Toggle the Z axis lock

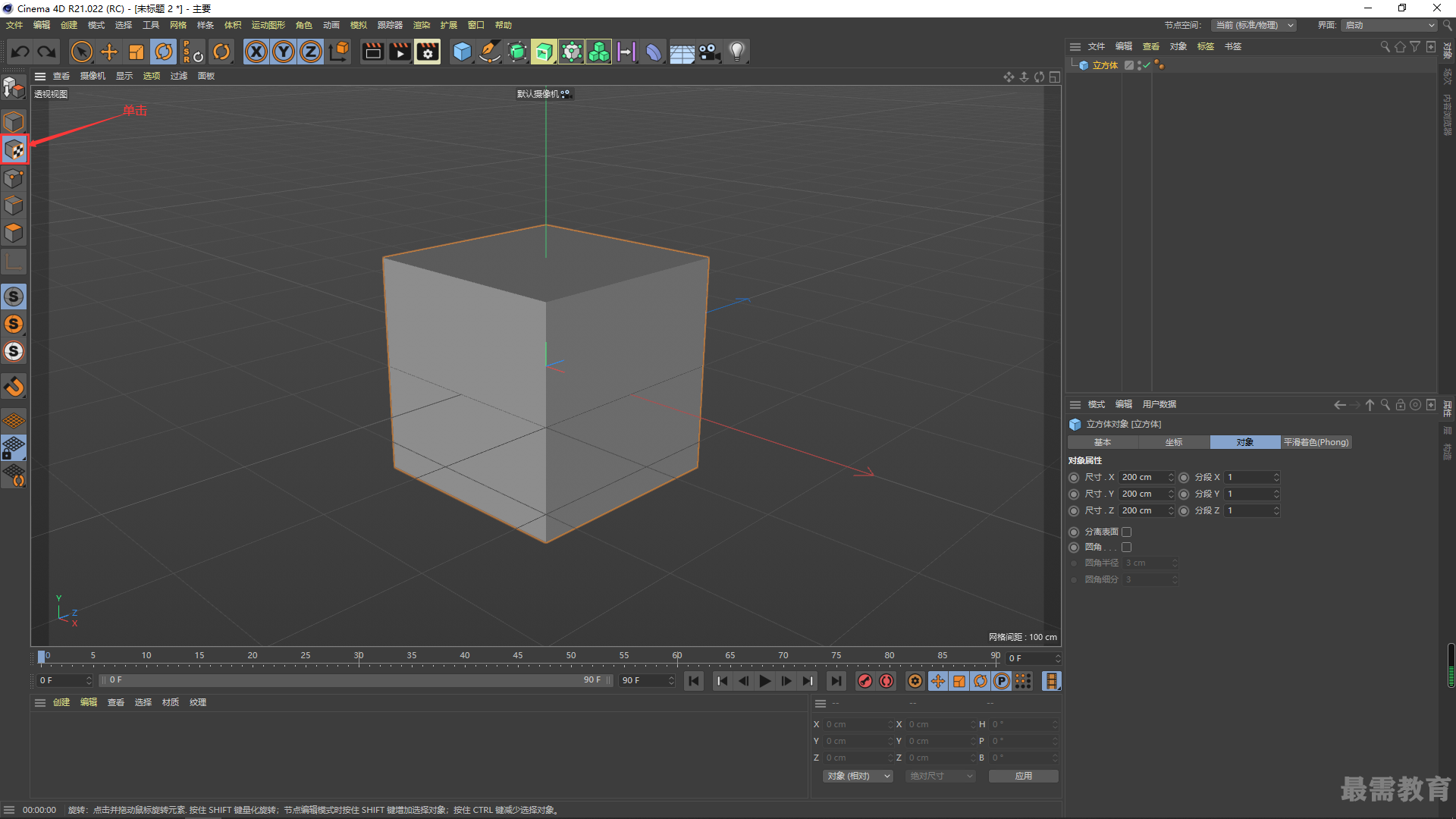pos(311,52)
